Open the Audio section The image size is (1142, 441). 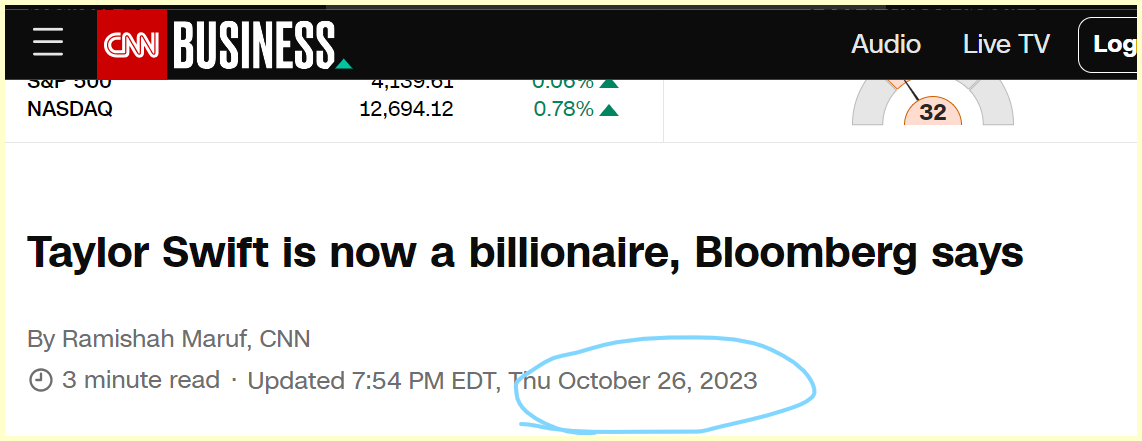point(886,44)
